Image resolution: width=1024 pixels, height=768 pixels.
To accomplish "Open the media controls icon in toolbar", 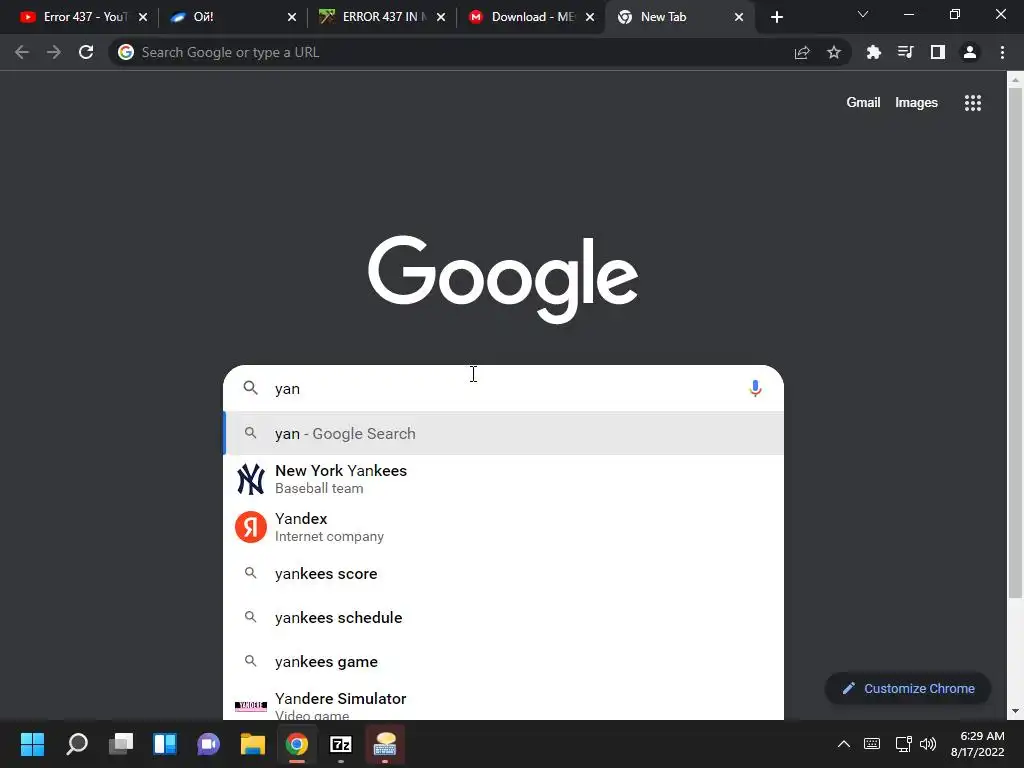I will [x=906, y=52].
